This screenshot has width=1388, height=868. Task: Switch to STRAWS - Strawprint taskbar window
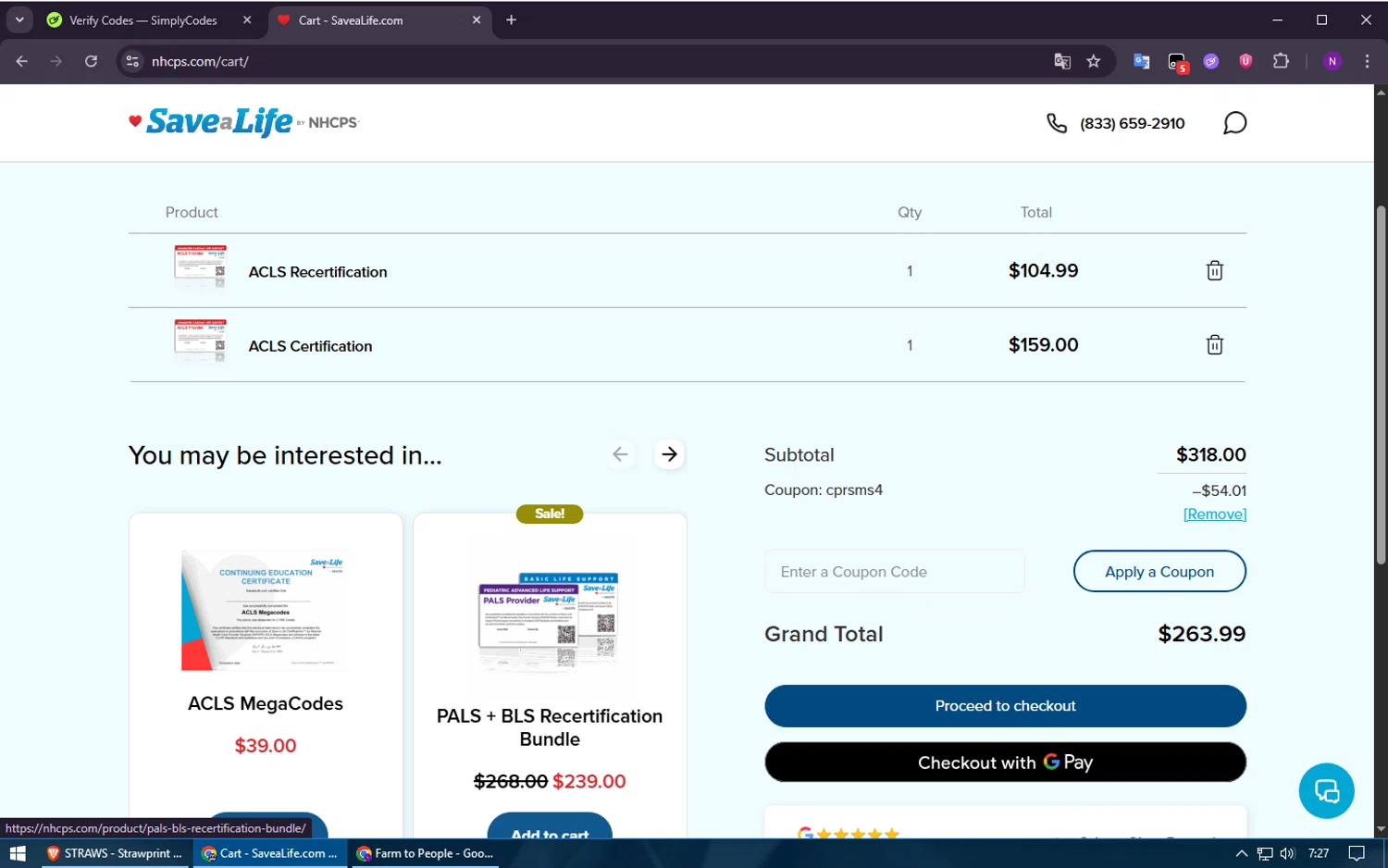click(115, 853)
